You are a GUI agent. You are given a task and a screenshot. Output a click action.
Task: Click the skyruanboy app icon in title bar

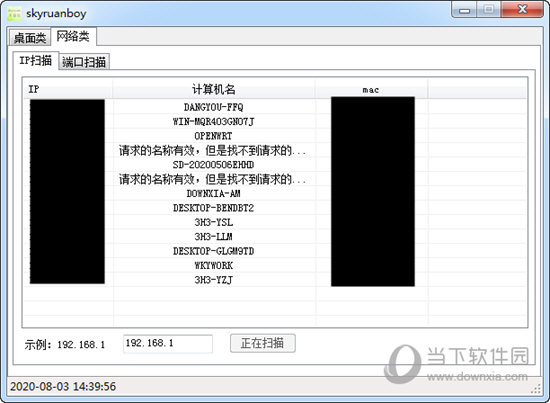[x=14, y=13]
